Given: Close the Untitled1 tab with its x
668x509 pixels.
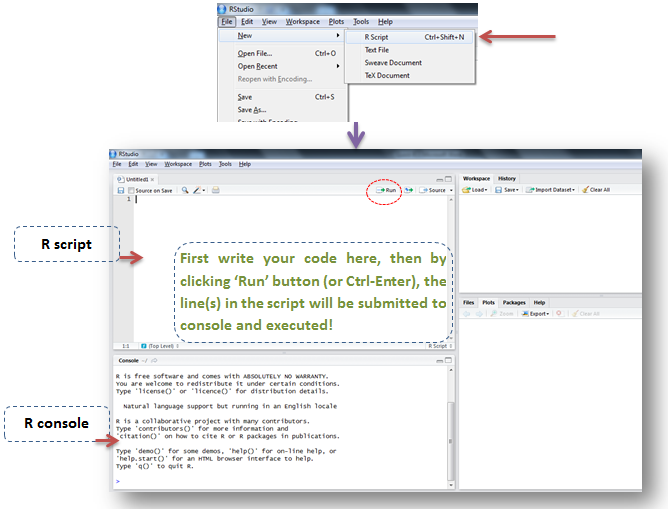Looking at the screenshot, I should [x=152, y=179].
